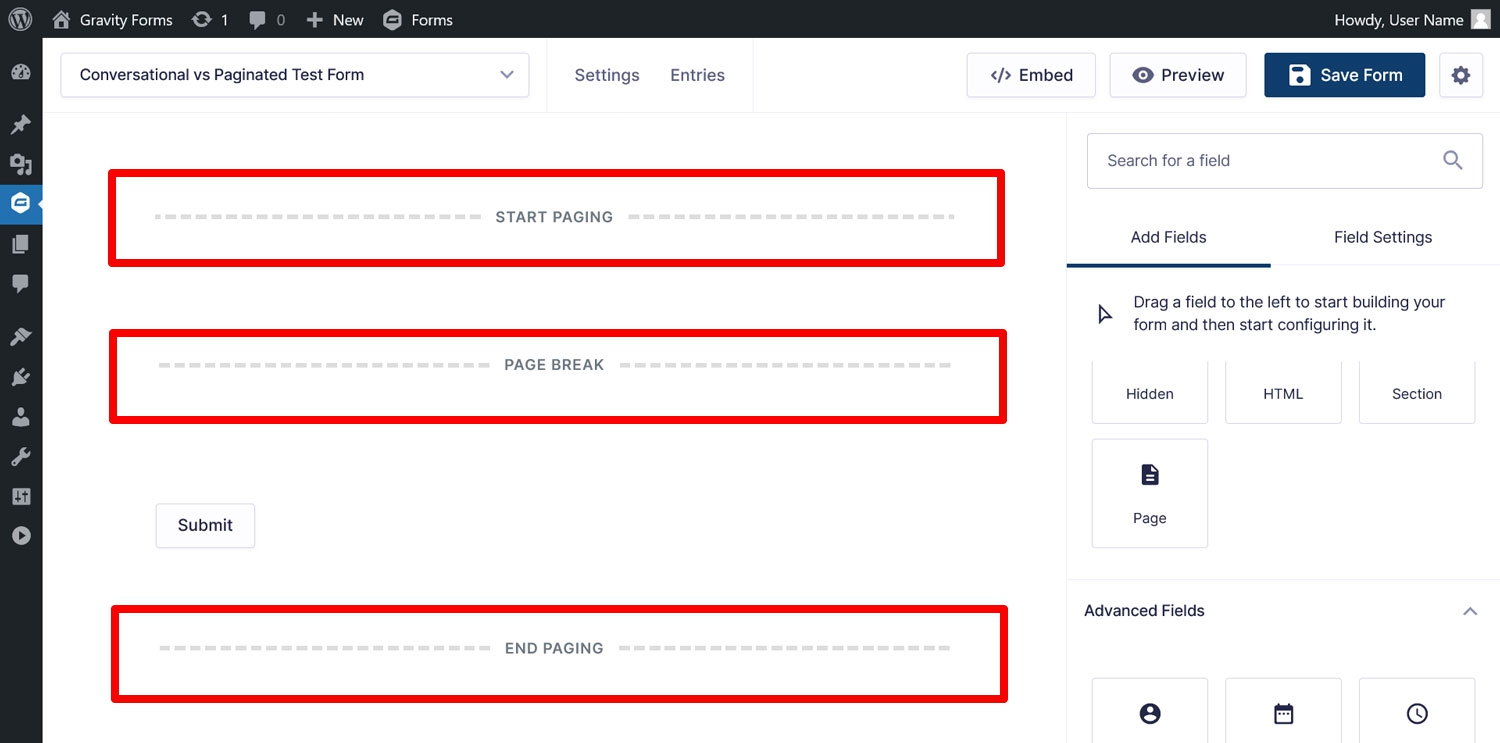This screenshot has width=1500, height=743.
Task: Select the Page Break field
Action: click(x=557, y=375)
